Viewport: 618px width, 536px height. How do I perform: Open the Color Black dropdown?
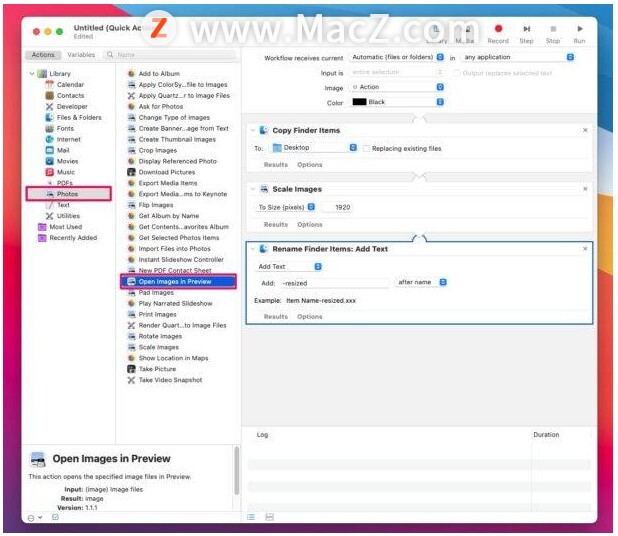[397, 102]
